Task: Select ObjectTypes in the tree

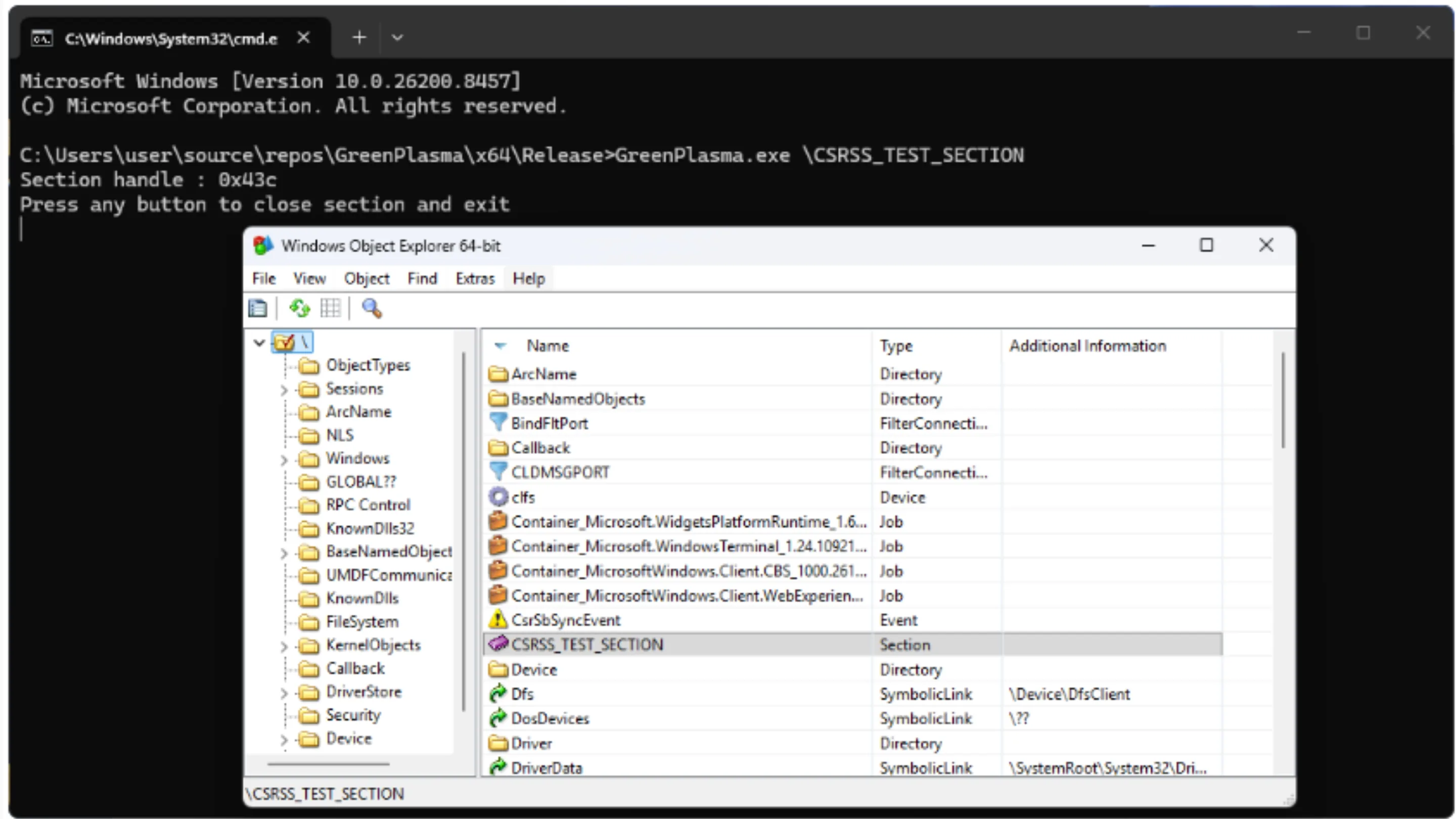Action: tap(368, 365)
